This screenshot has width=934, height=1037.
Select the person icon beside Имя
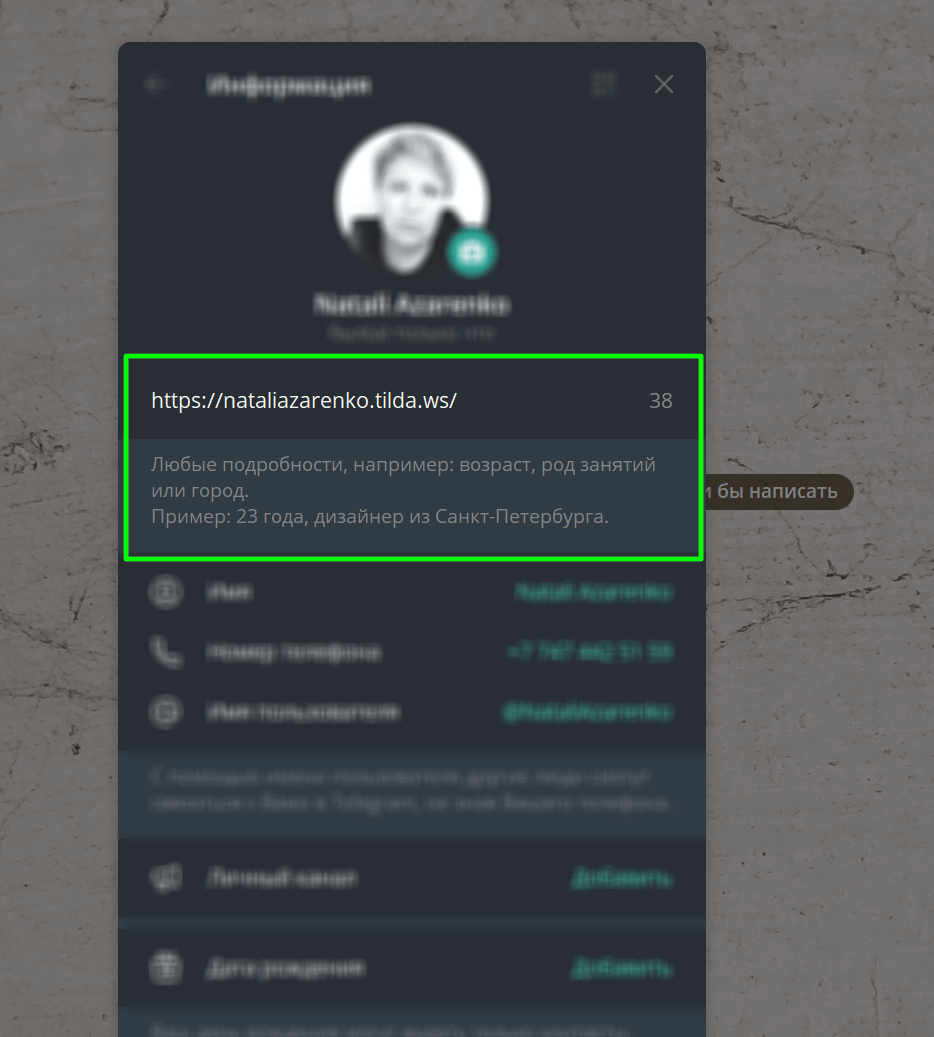[165, 592]
